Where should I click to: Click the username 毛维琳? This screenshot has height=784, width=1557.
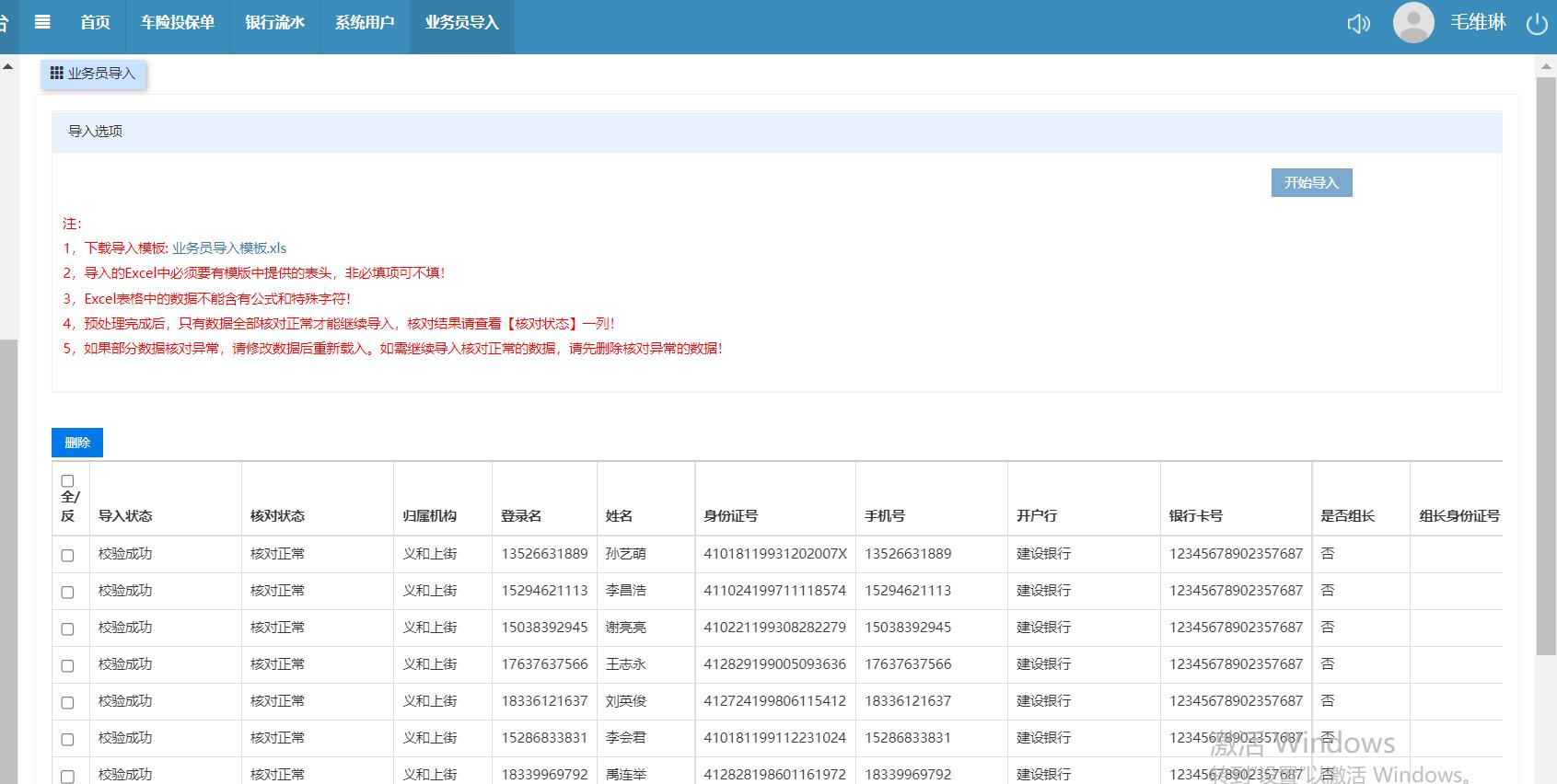click(x=1478, y=23)
